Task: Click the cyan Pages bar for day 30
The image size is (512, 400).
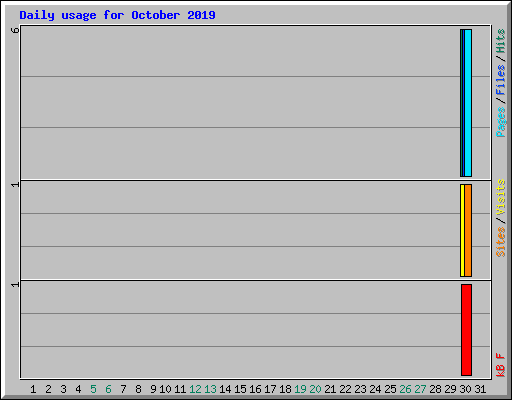Action: click(468, 103)
